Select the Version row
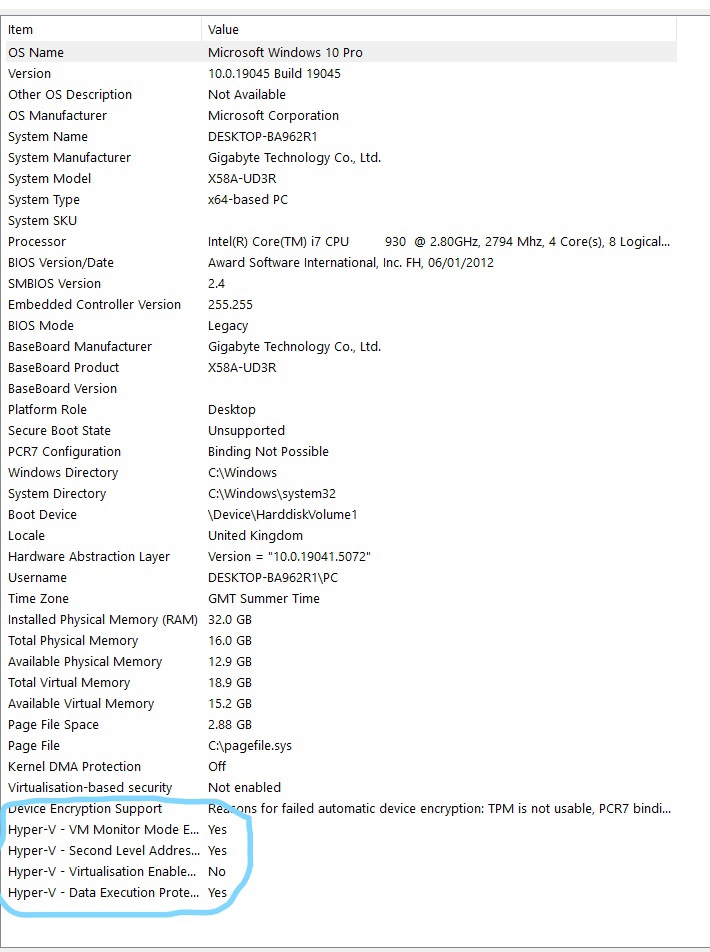The width and height of the screenshot is (710, 952). coord(341,73)
